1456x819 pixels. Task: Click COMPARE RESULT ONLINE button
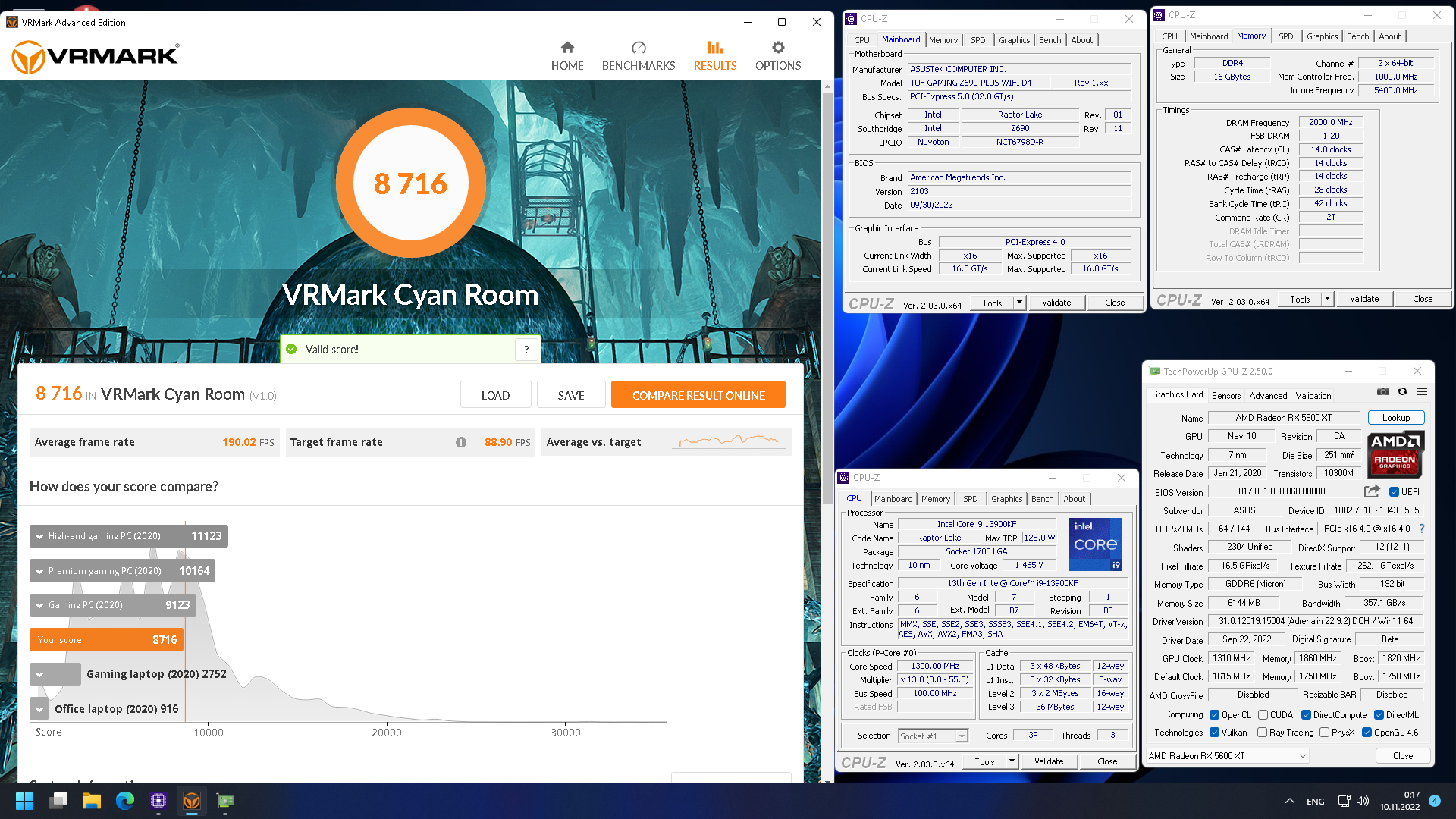click(698, 395)
